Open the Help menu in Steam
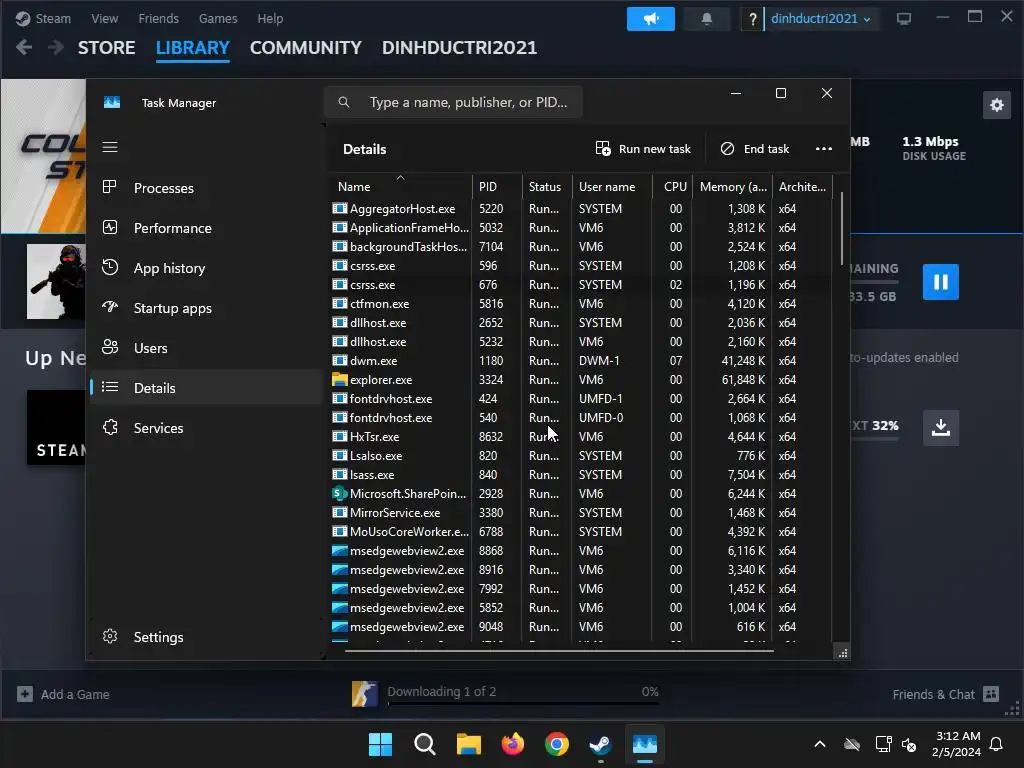This screenshot has width=1024, height=768. 270,18
